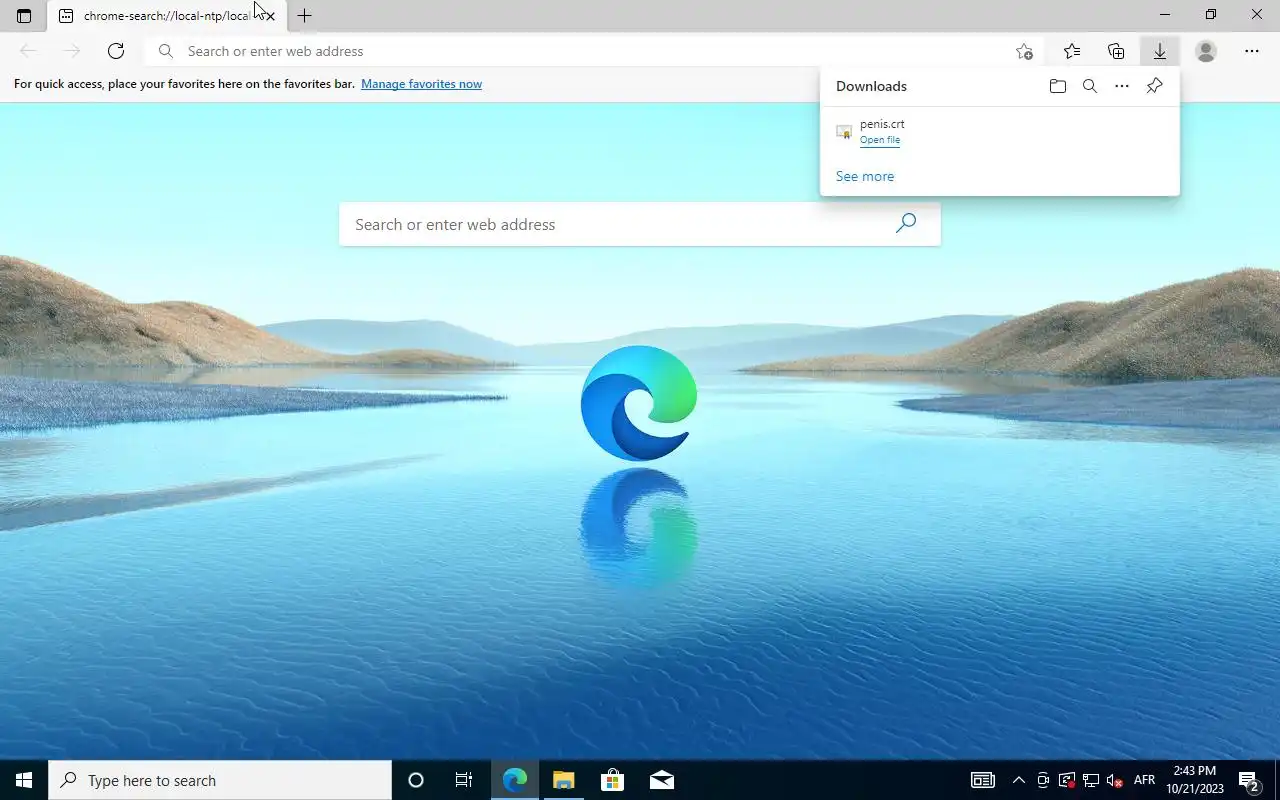Screen dimensions: 1280x800
Task: Expand hidden system tray icons chevron
Action: (x=1018, y=780)
